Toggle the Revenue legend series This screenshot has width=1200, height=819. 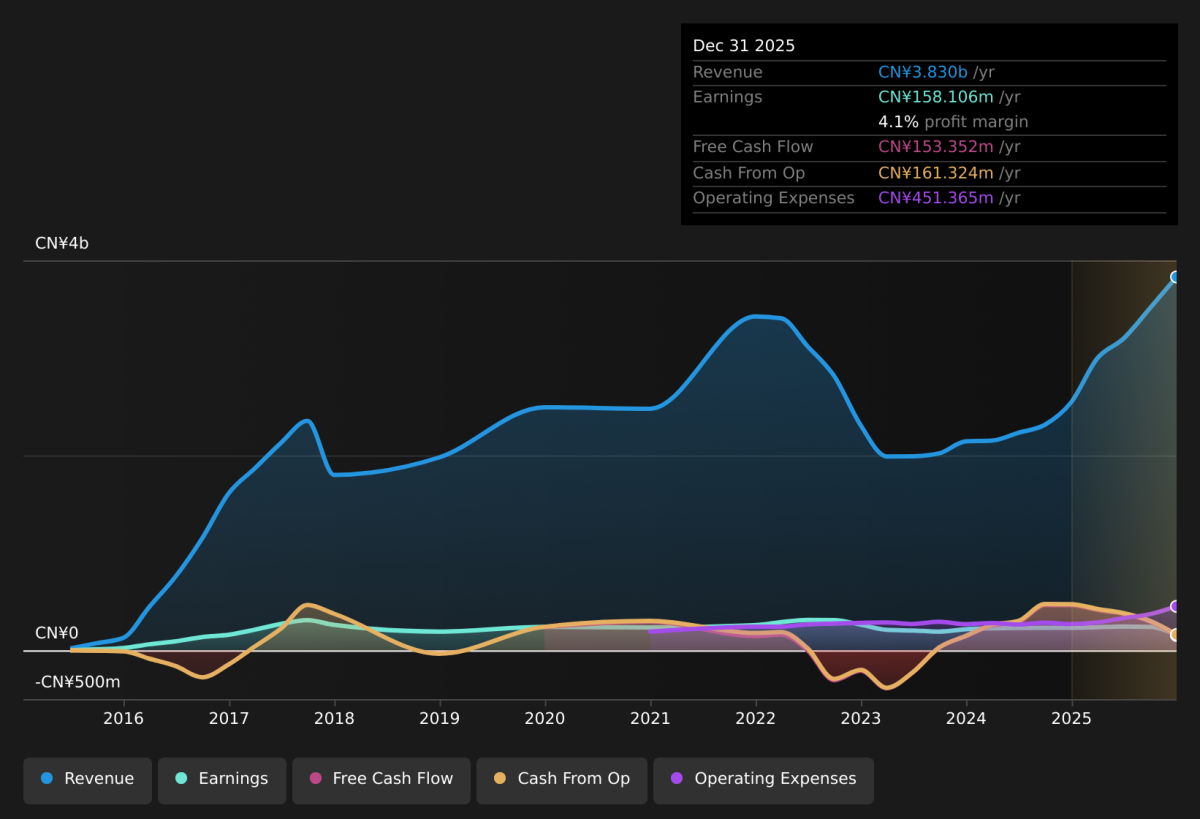[x=88, y=780]
